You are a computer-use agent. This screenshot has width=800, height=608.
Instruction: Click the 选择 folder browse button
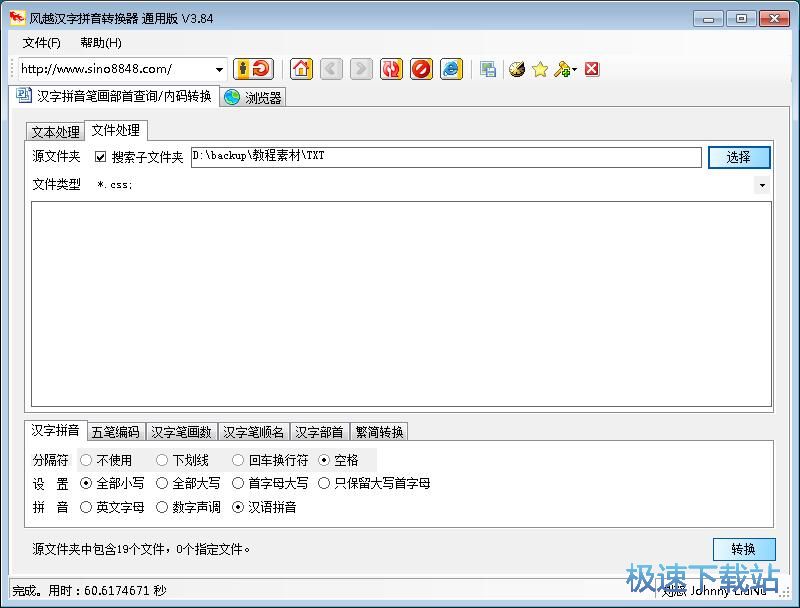739,157
